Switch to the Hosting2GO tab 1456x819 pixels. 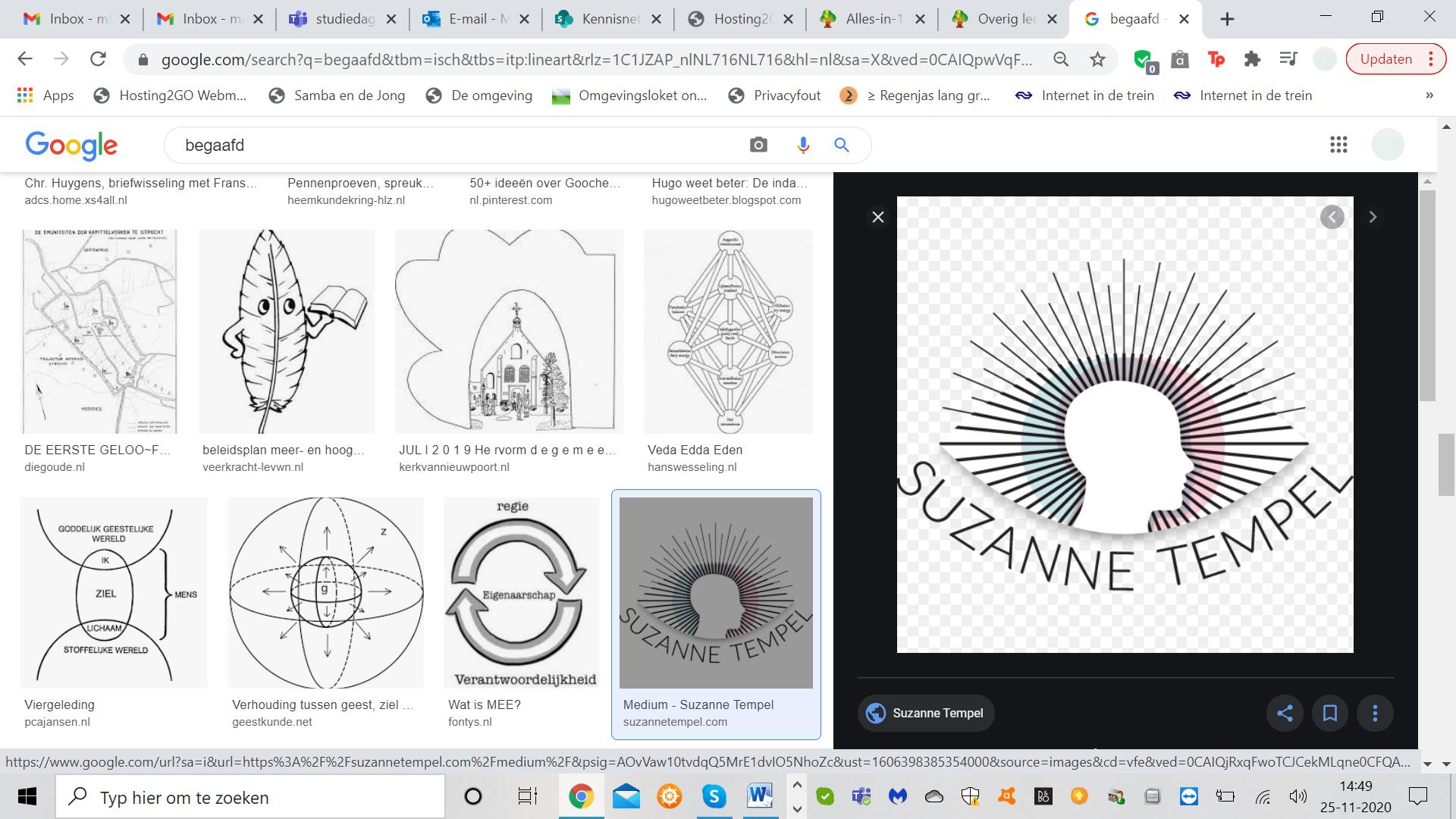point(741,19)
